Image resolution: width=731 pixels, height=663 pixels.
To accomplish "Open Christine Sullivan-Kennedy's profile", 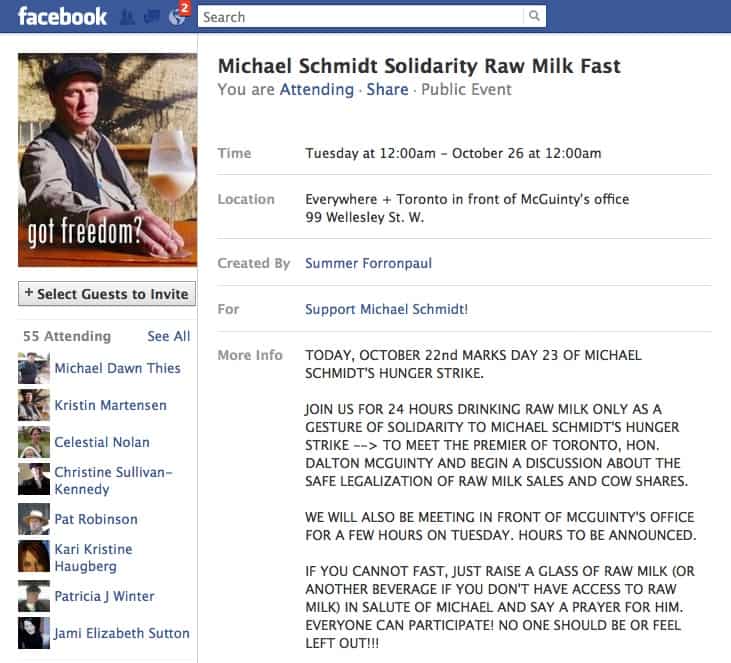I will pyautogui.click(x=113, y=480).
